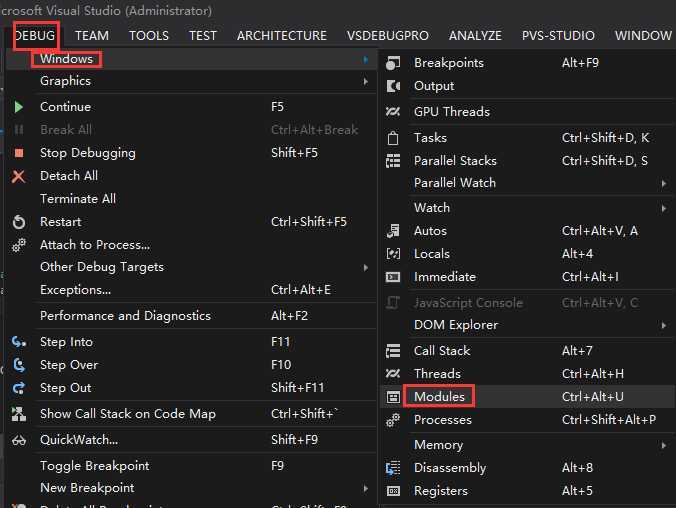Open the PVS-STUDIO menu
The image size is (676, 508).
558,35
